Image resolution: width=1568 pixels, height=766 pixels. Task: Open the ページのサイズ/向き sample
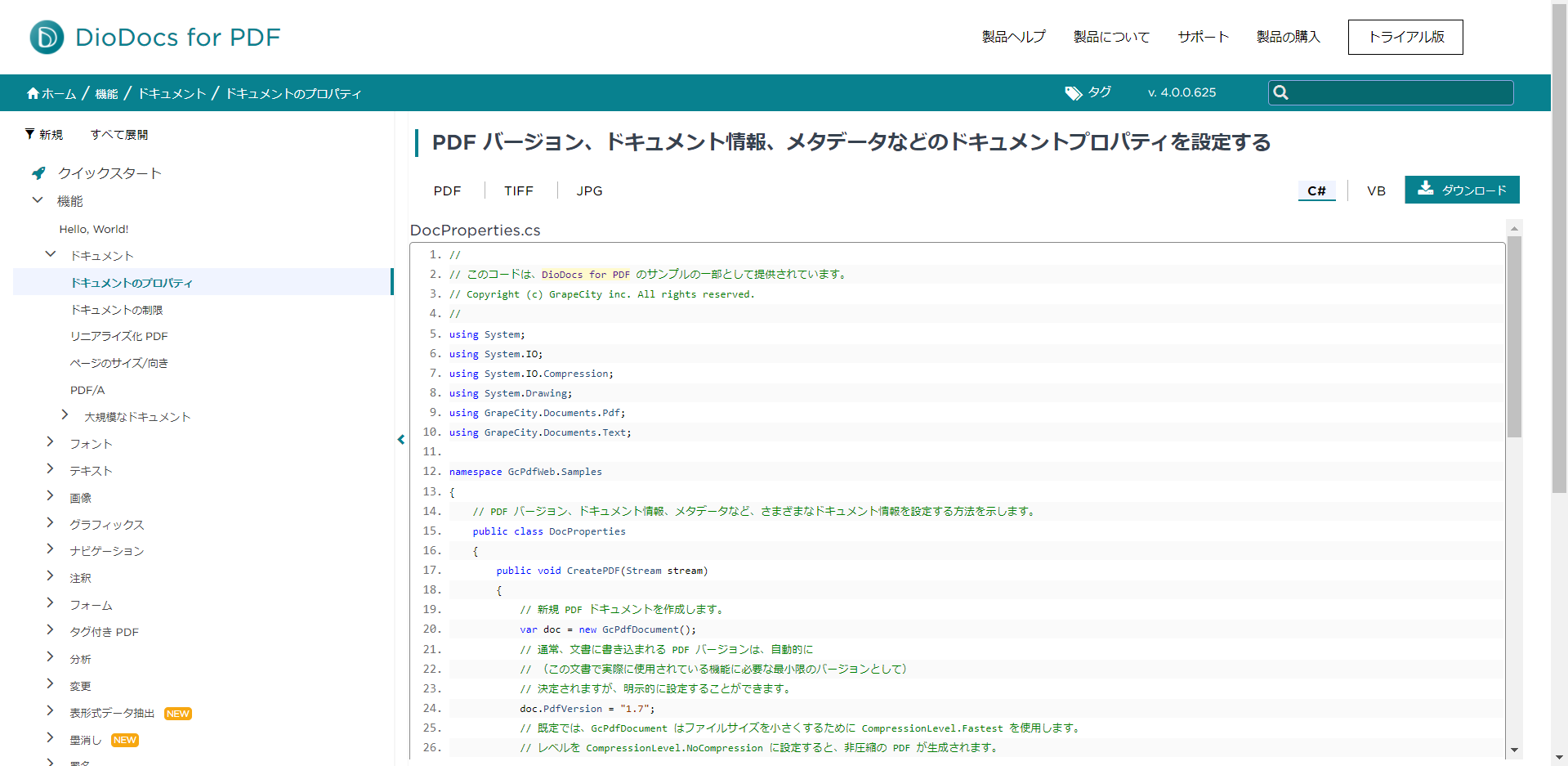pyautogui.click(x=119, y=363)
